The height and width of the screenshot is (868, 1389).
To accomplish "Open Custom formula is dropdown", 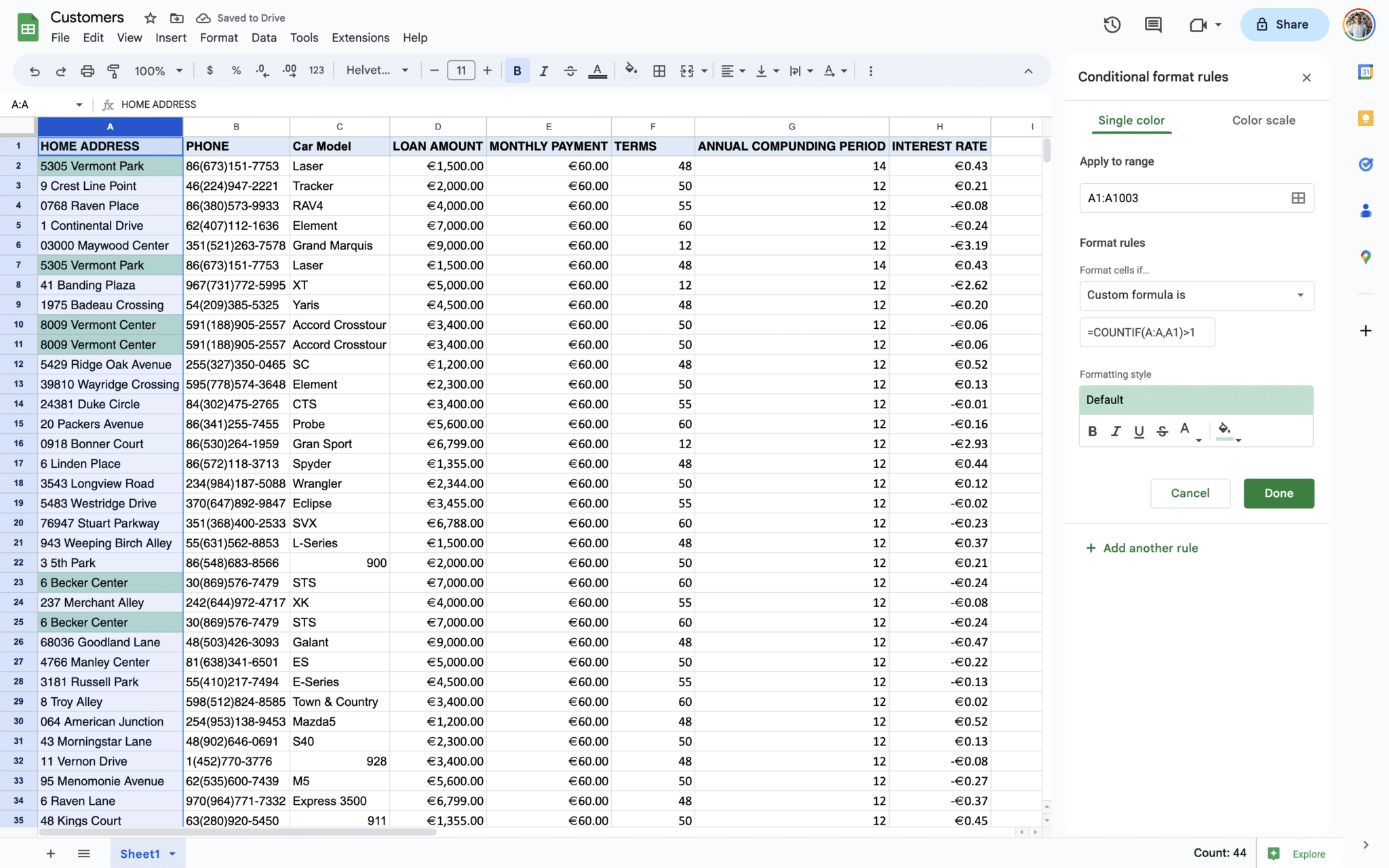I will coord(1196,295).
